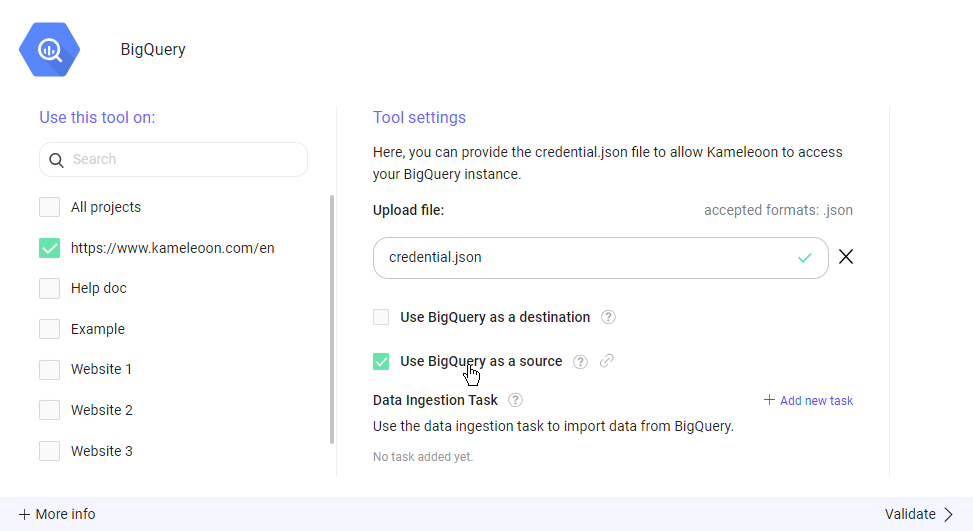Add new task for data ingestion
Viewport: 973px width, 531px height.
pos(808,400)
